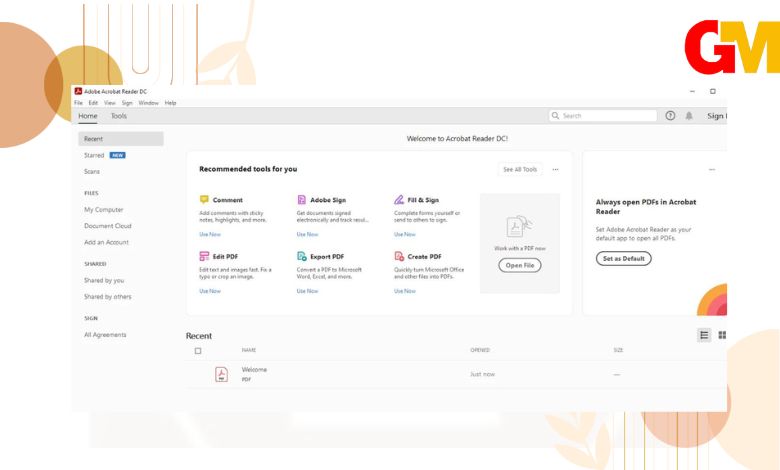Click the Set as Default button
Screen dimensions: 780x470
pyautogui.click(x=623, y=259)
